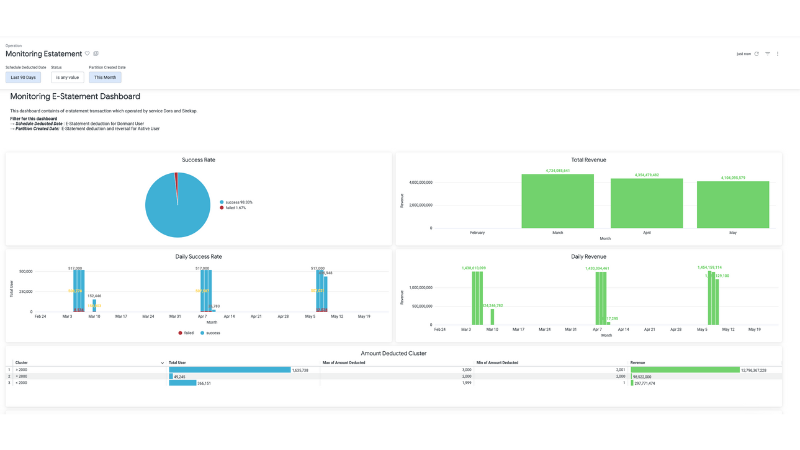
Task: Sort by Min of Amount Deducted column header
Action: pos(497,363)
